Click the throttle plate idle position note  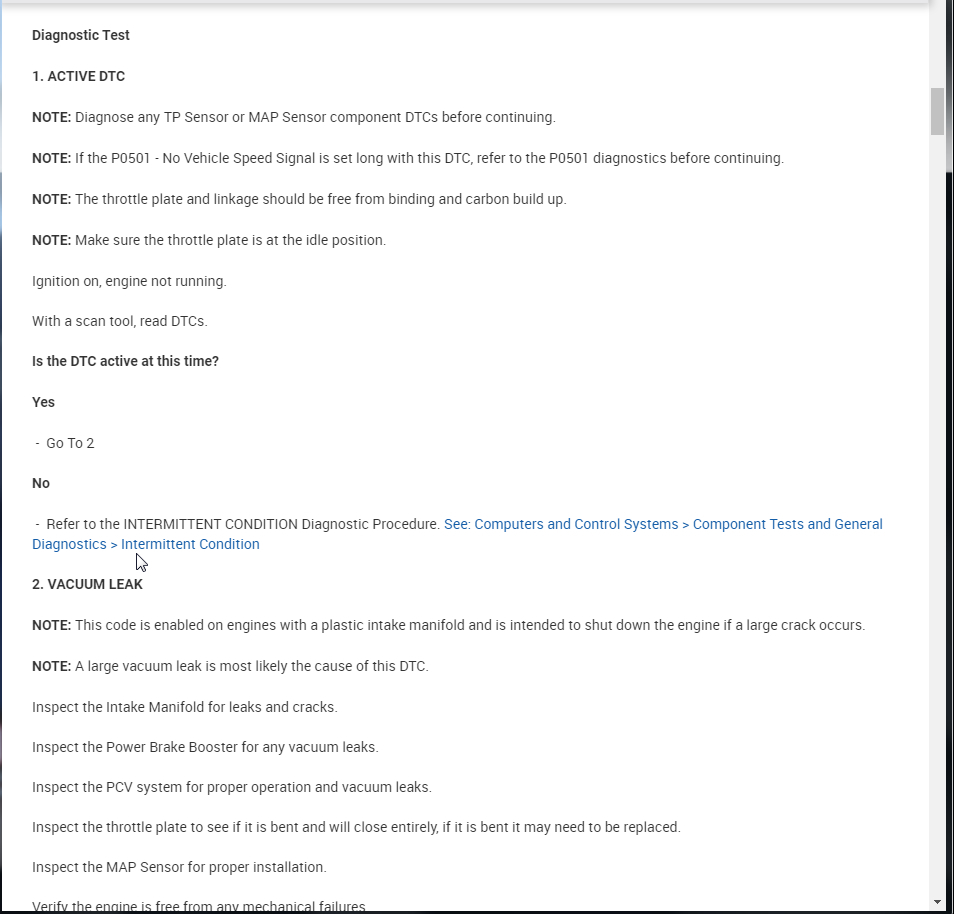coord(209,240)
